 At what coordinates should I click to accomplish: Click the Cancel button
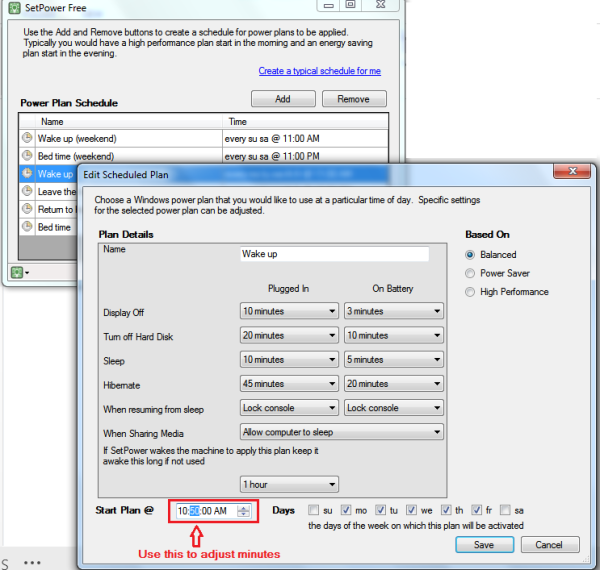[550, 544]
